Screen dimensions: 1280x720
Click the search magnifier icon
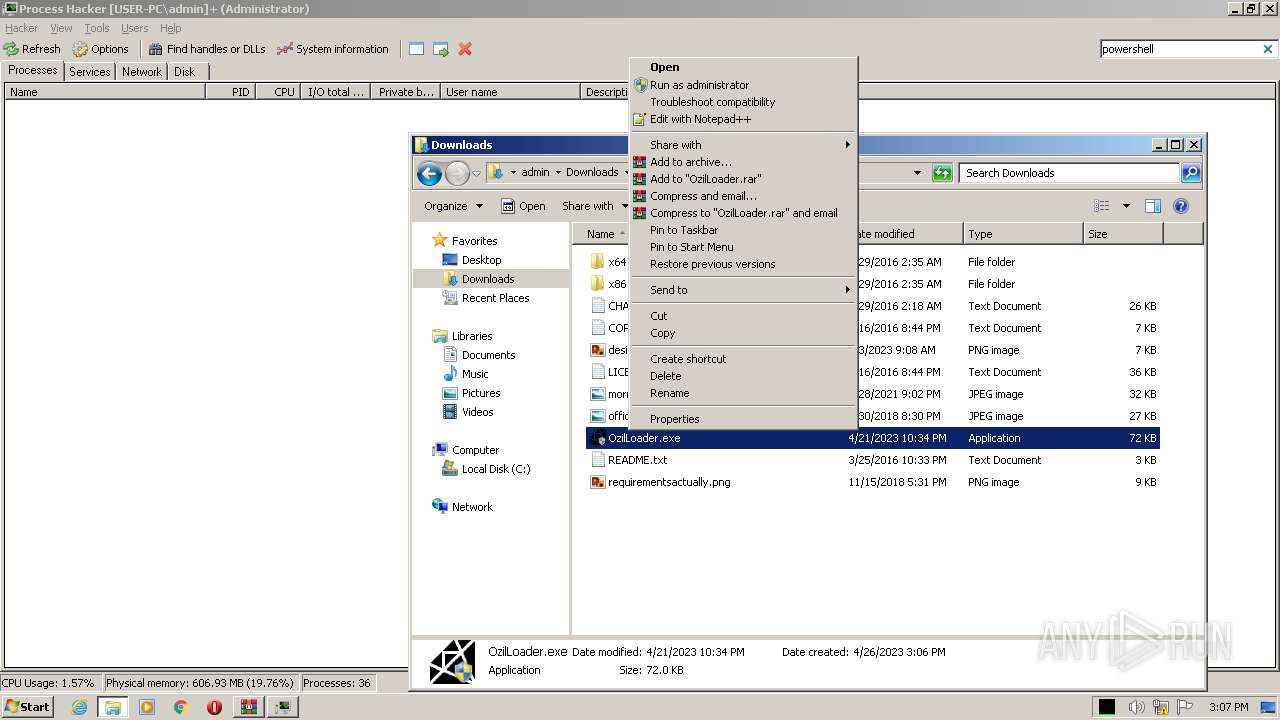[1191, 173]
